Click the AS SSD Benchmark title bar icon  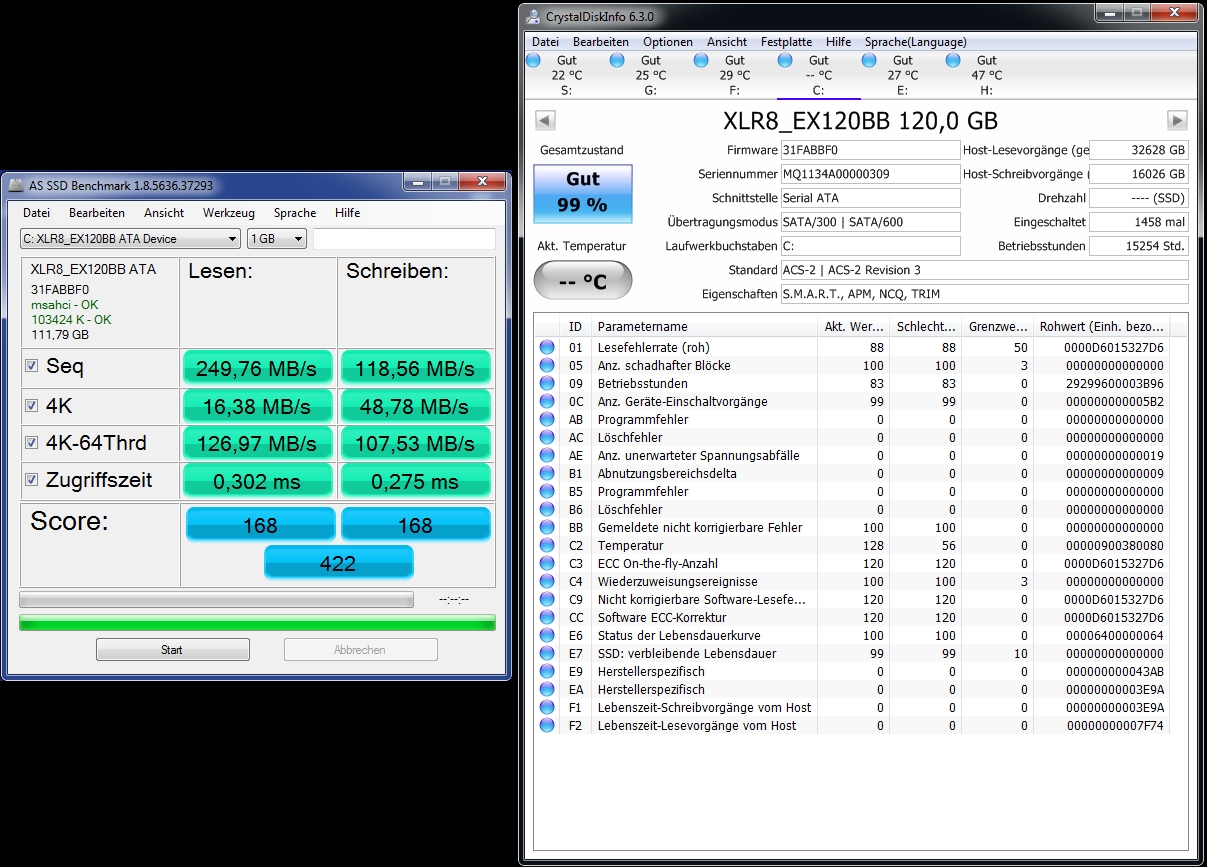[17, 185]
